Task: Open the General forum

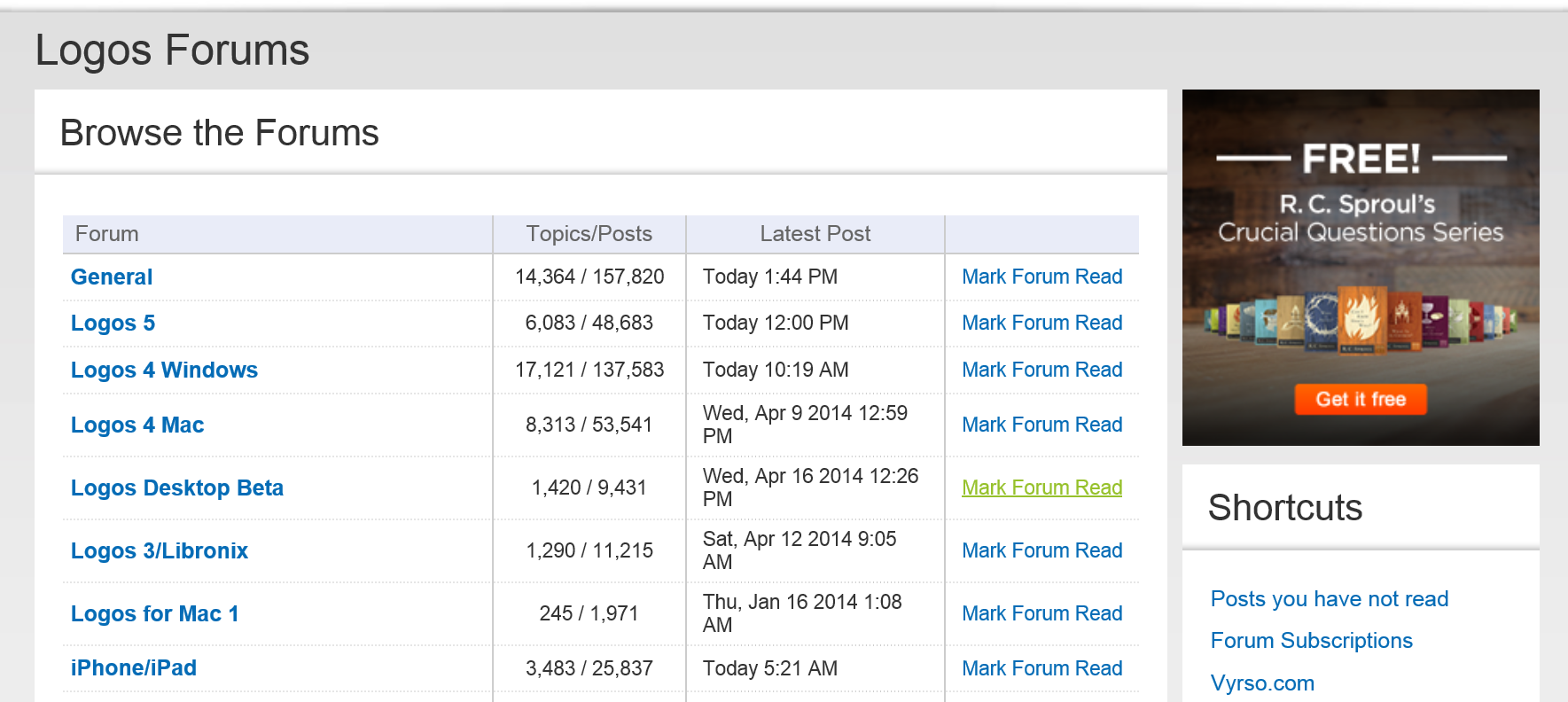Action: (x=112, y=277)
